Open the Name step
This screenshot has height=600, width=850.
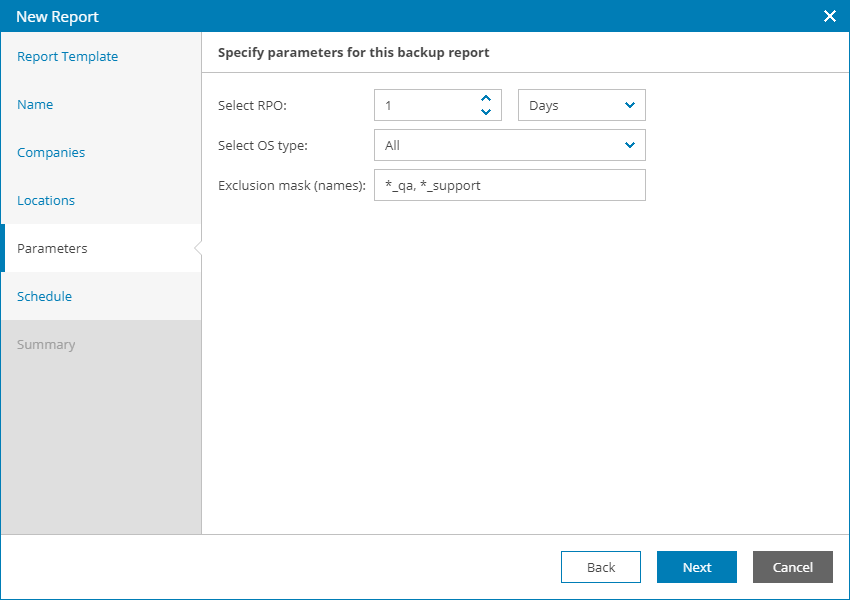[35, 105]
